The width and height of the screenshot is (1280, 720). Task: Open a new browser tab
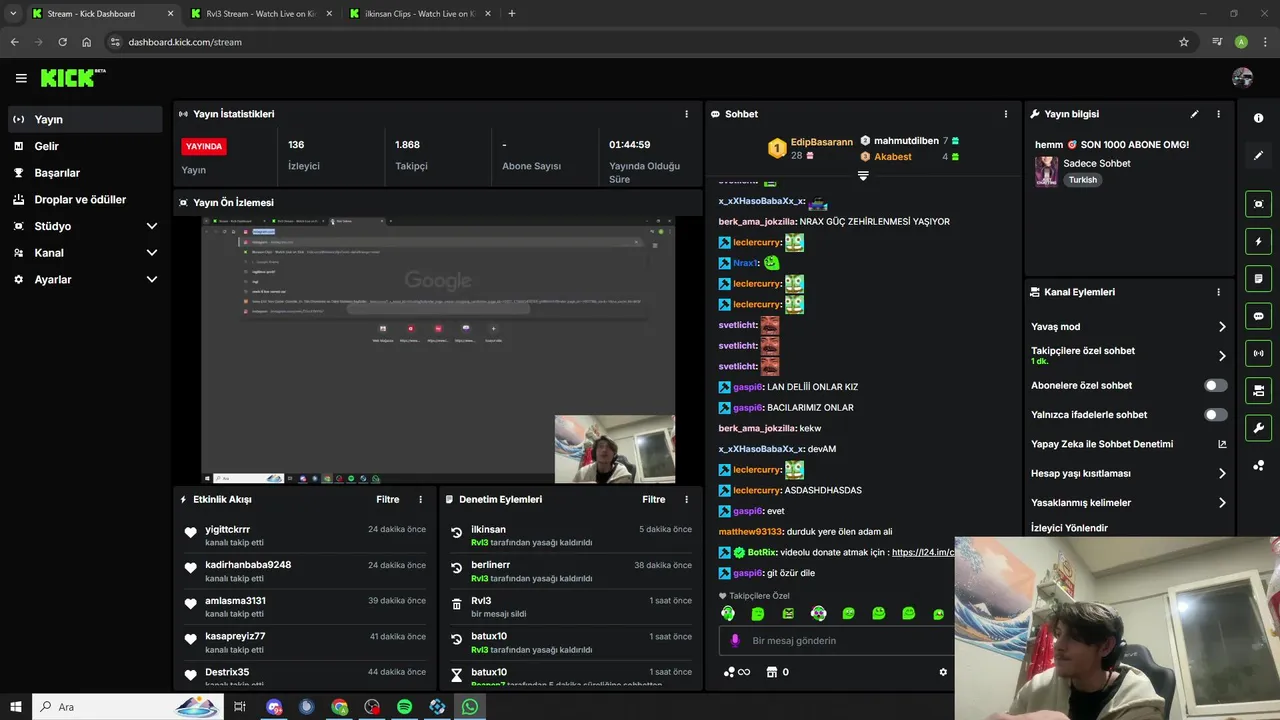click(x=512, y=14)
